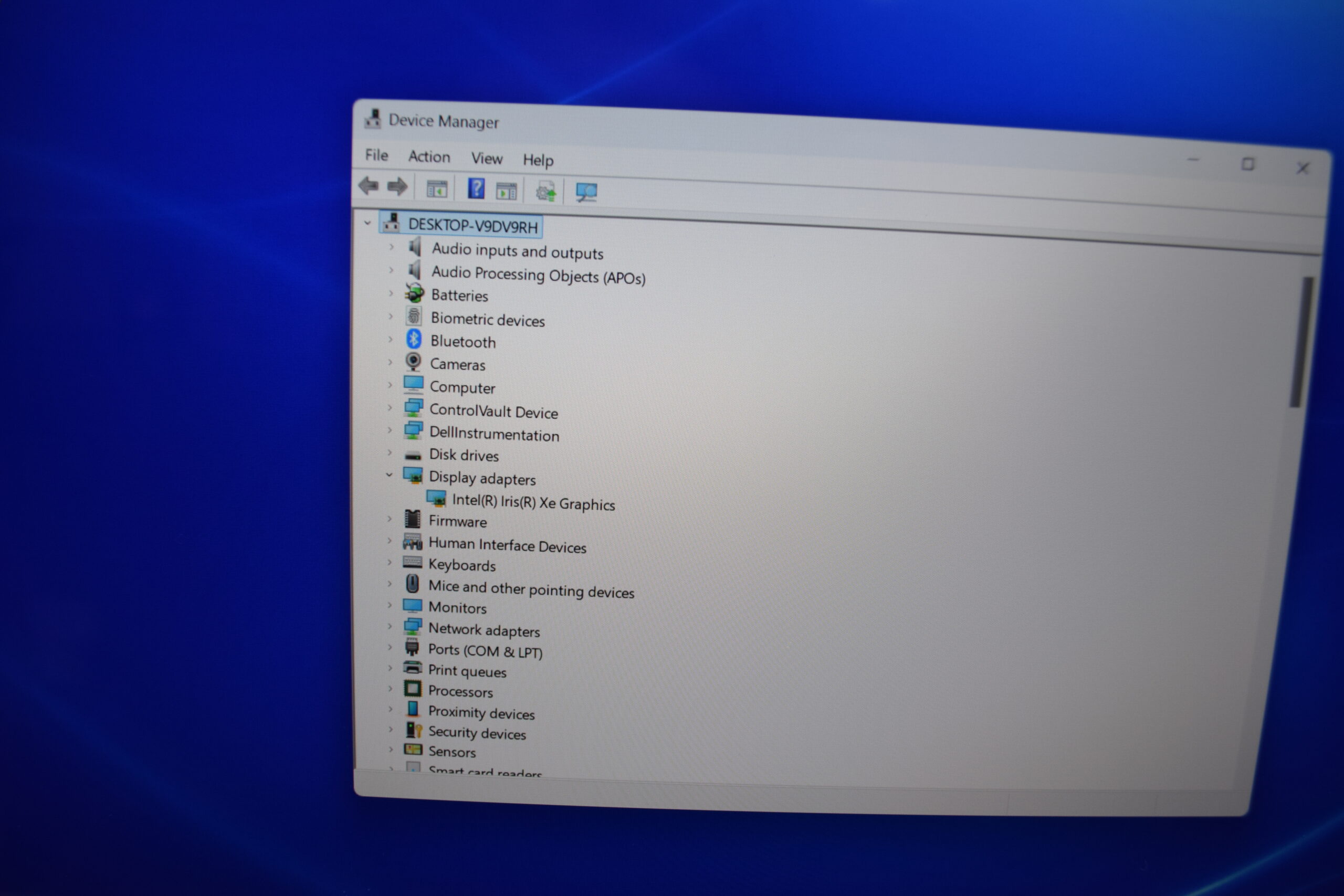Image resolution: width=1344 pixels, height=896 pixels.
Task: Open the Action menu
Action: [x=429, y=157]
